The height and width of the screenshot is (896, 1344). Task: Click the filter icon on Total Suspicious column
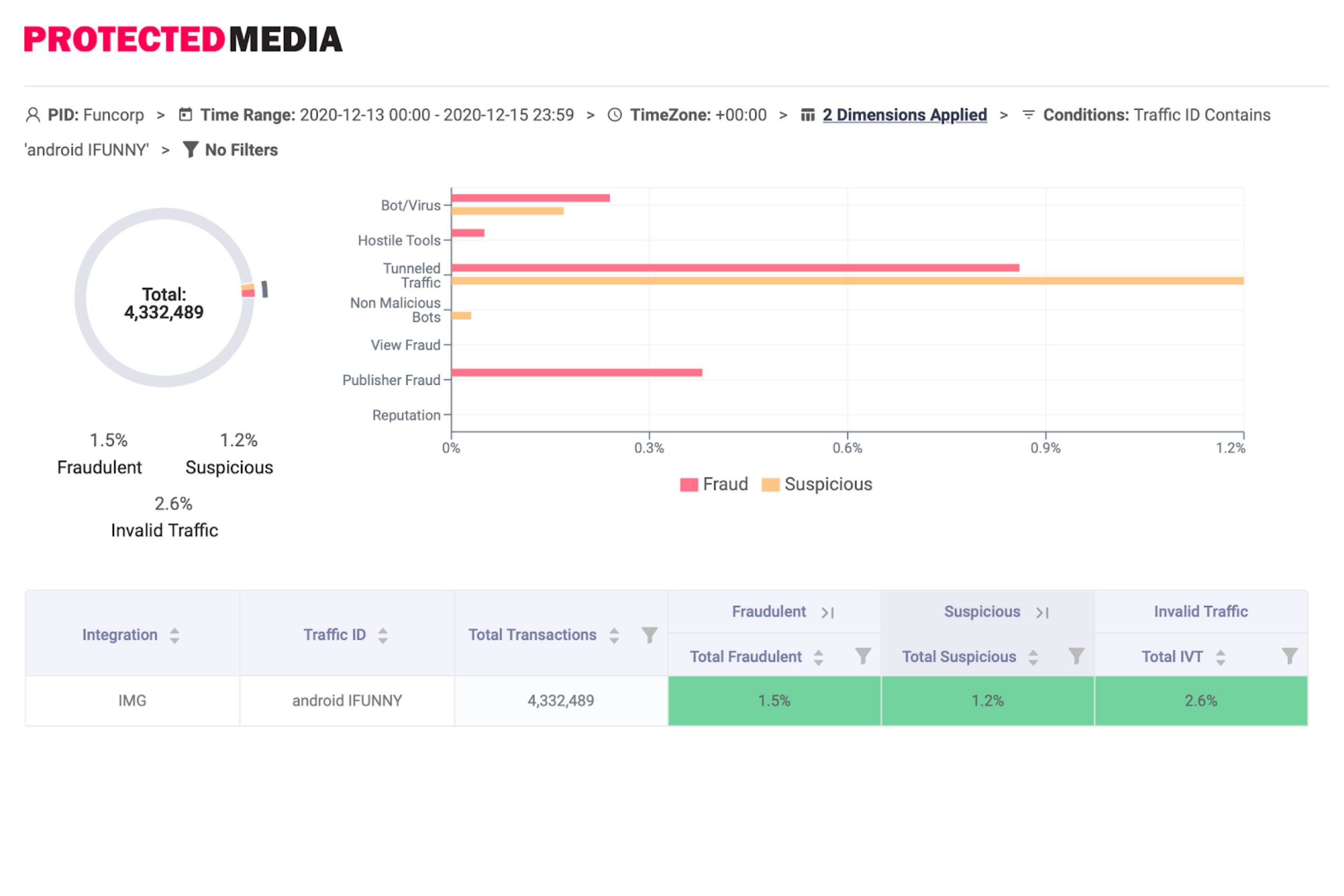1076,656
